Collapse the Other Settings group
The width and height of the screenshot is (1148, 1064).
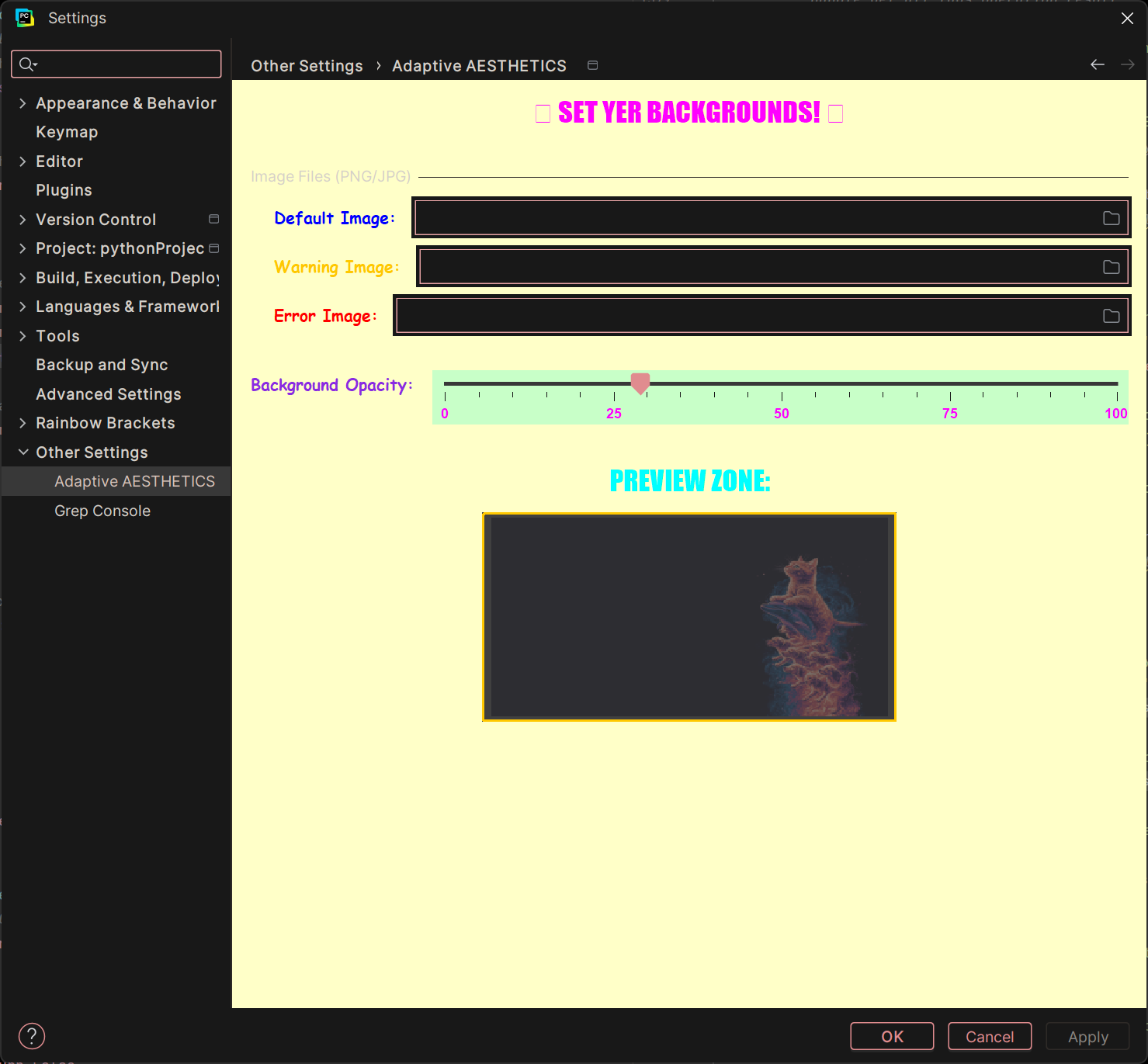[23, 452]
